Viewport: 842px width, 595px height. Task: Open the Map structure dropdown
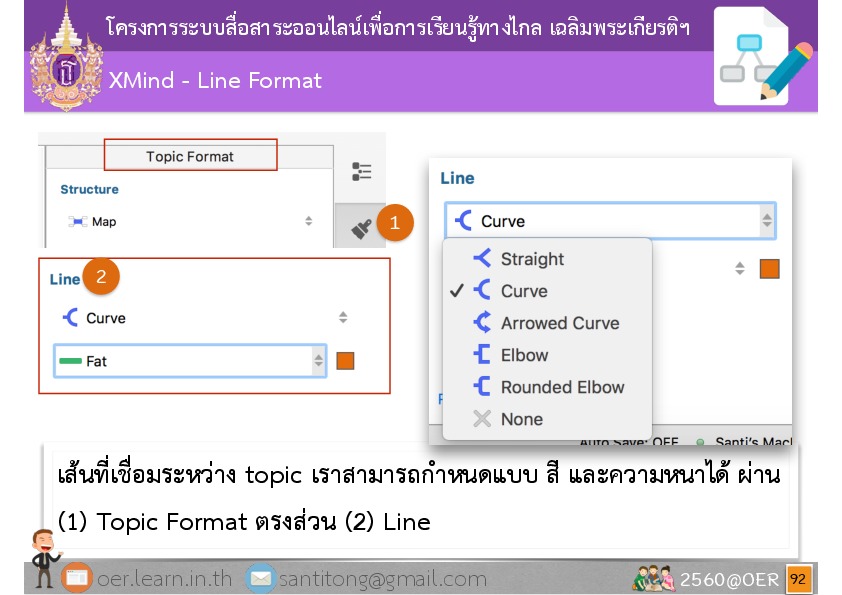coord(190,222)
